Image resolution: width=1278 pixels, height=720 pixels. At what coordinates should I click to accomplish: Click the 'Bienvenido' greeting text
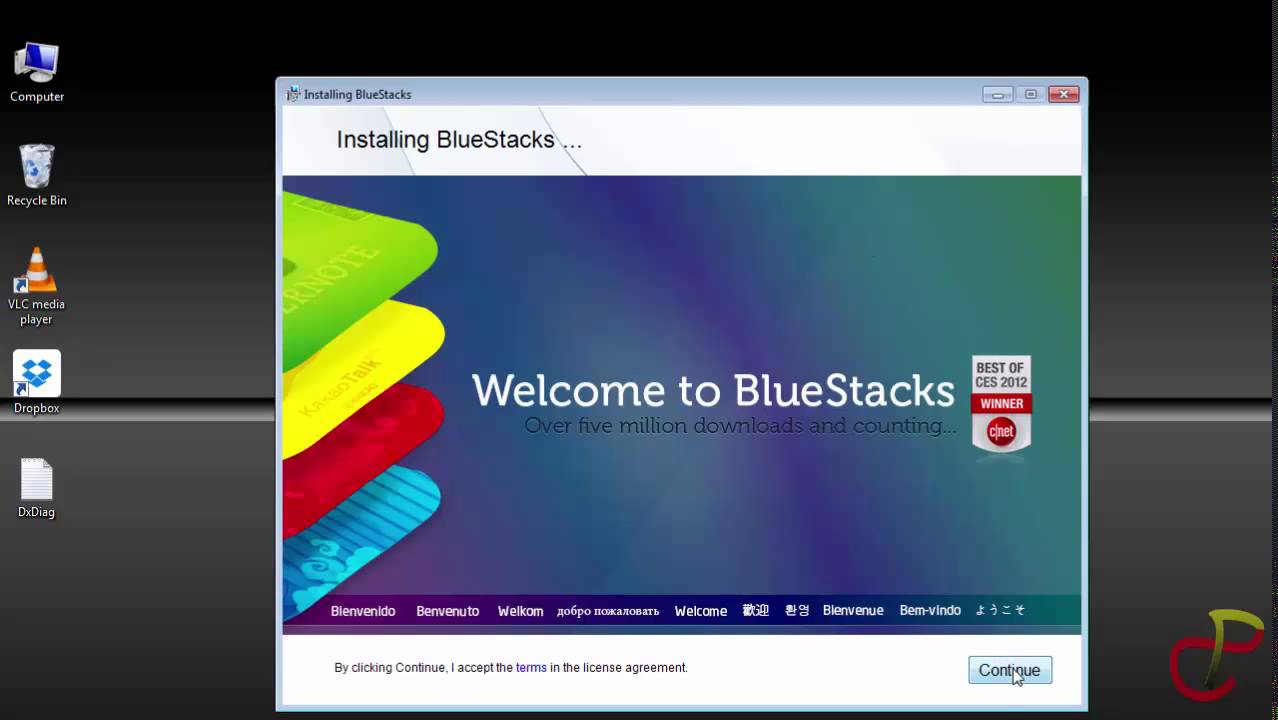coord(363,611)
